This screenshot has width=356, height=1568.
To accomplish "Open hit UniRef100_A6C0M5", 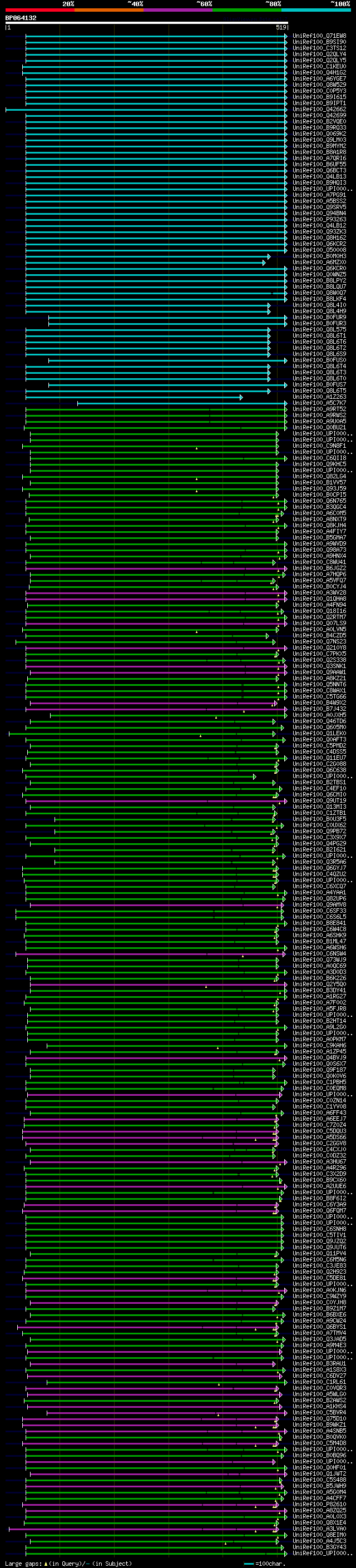I will pos(319,513).
